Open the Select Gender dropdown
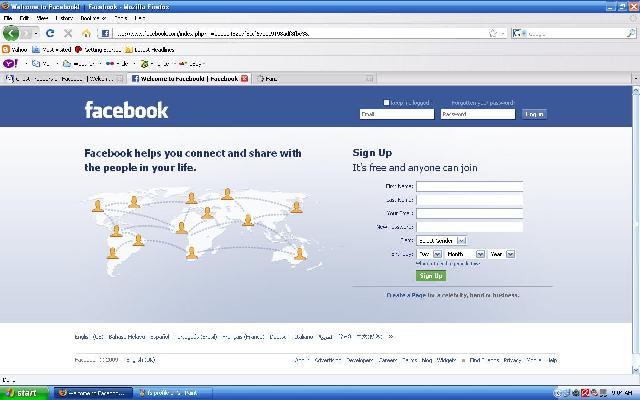This screenshot has width=640, height=400. (441, 241)
